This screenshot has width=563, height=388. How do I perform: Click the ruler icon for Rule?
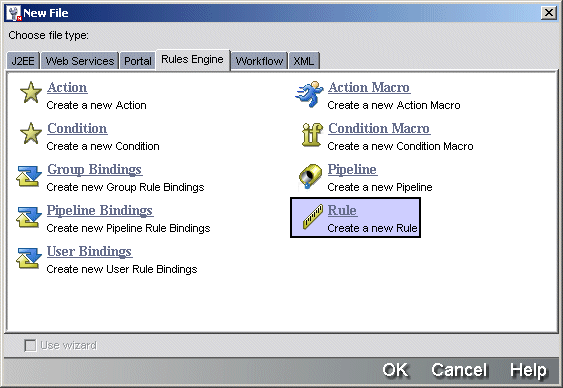coord(313,217)
